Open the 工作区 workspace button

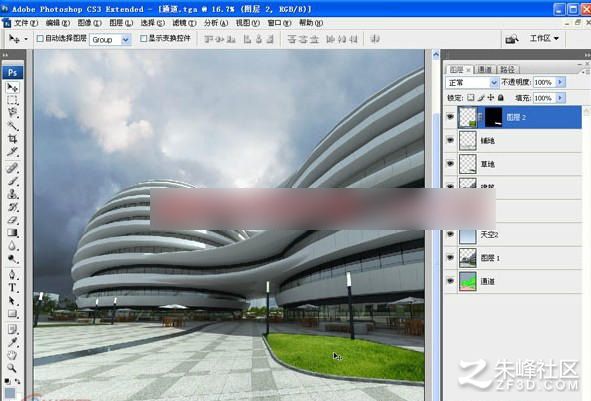click(544, 38)
